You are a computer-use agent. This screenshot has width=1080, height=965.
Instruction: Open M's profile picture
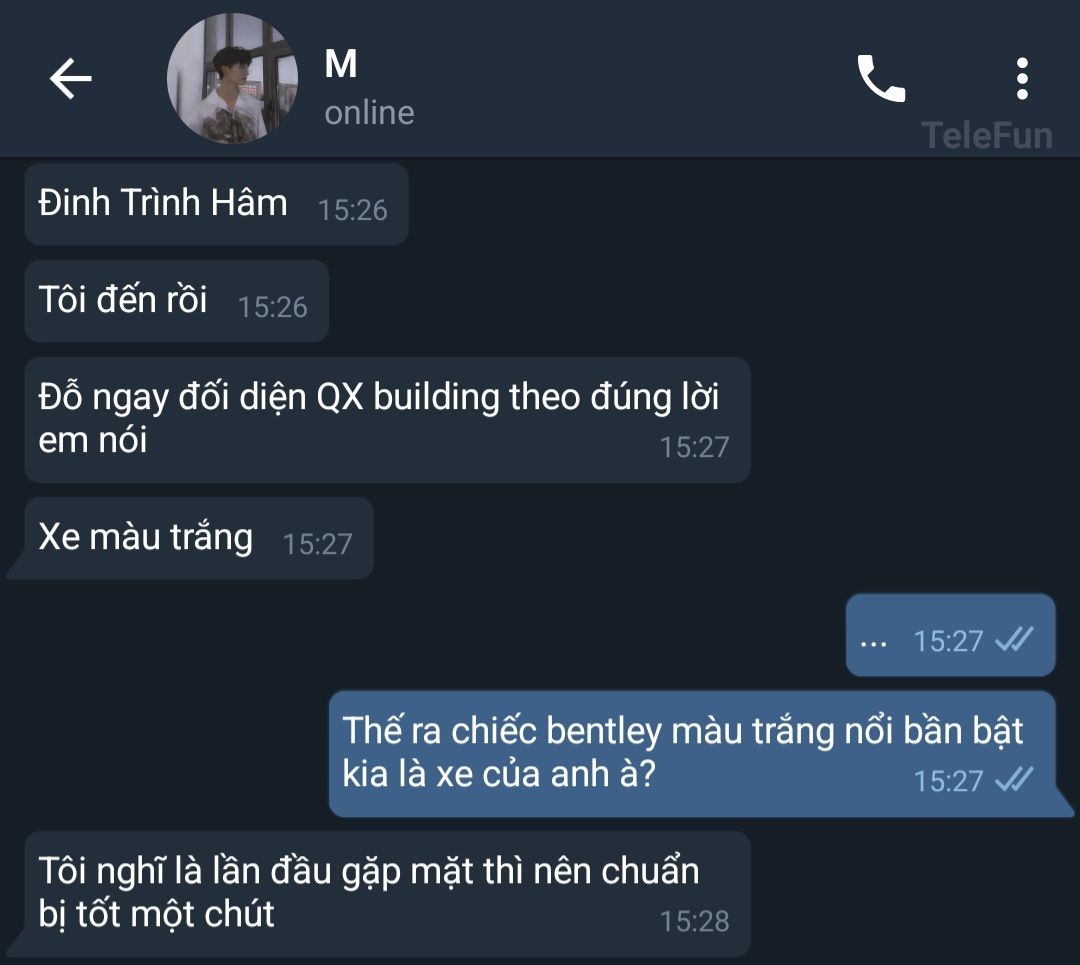pos(232,78)
